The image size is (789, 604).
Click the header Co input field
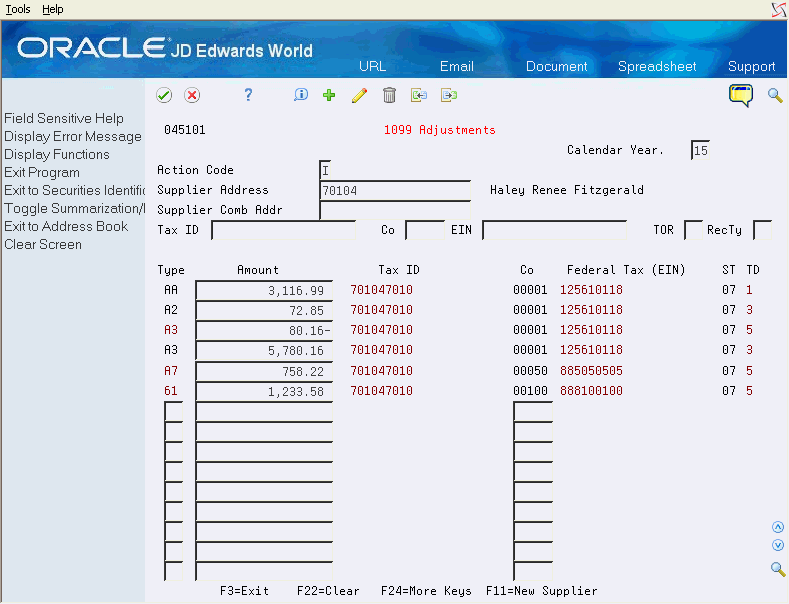(x=425, y=231)
